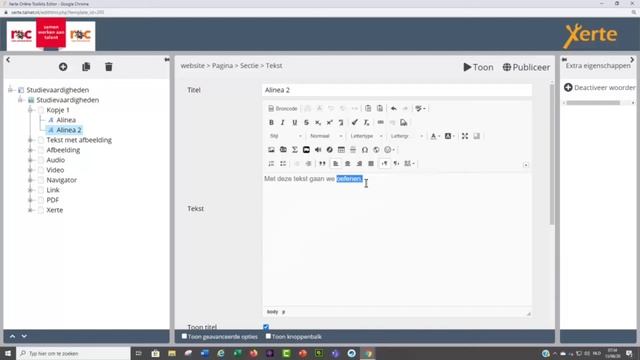This screenshot has width=640, height=360.
Task: Click the Toon preview button
Action: (x=478, y=67)
